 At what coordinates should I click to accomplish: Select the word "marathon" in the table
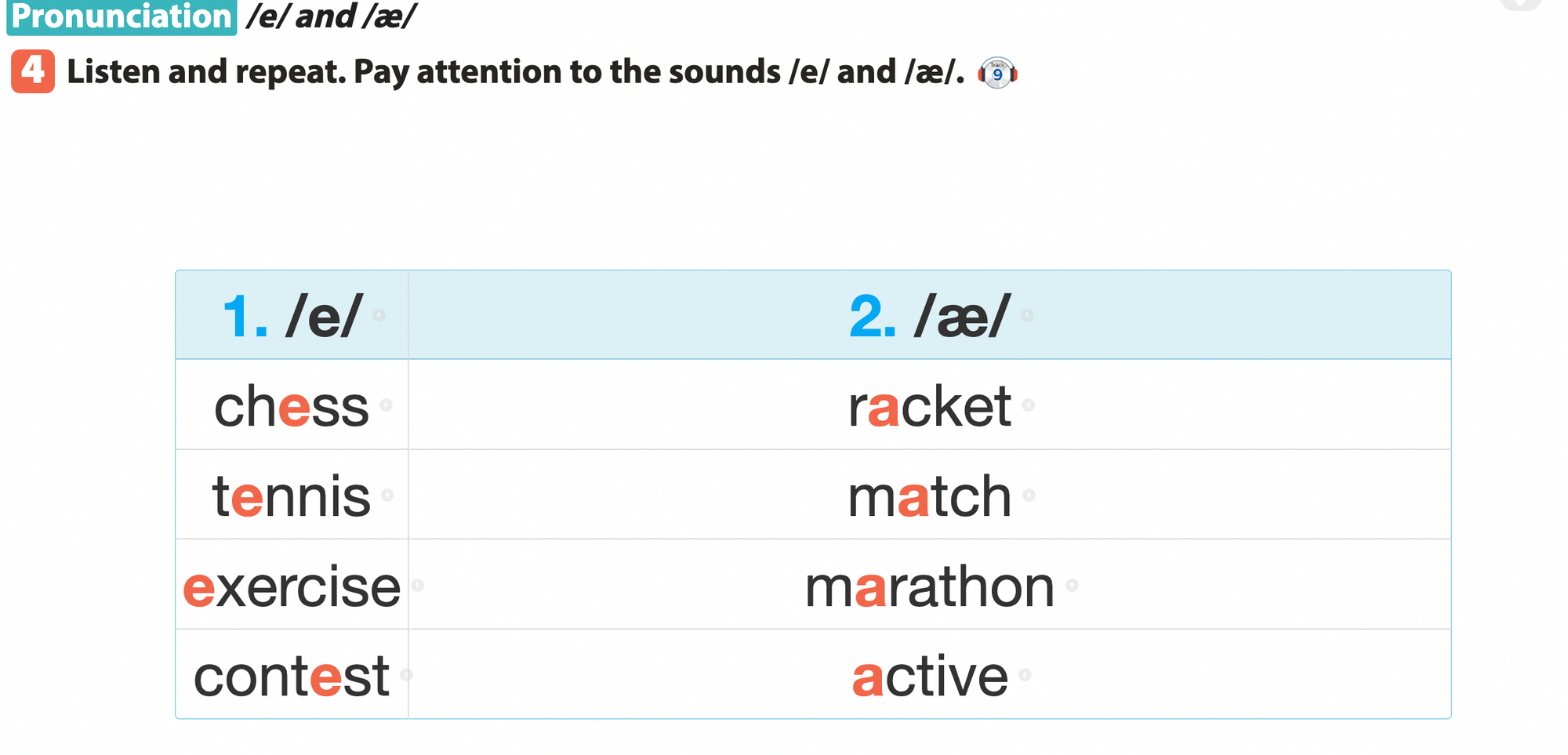[930, 586]
